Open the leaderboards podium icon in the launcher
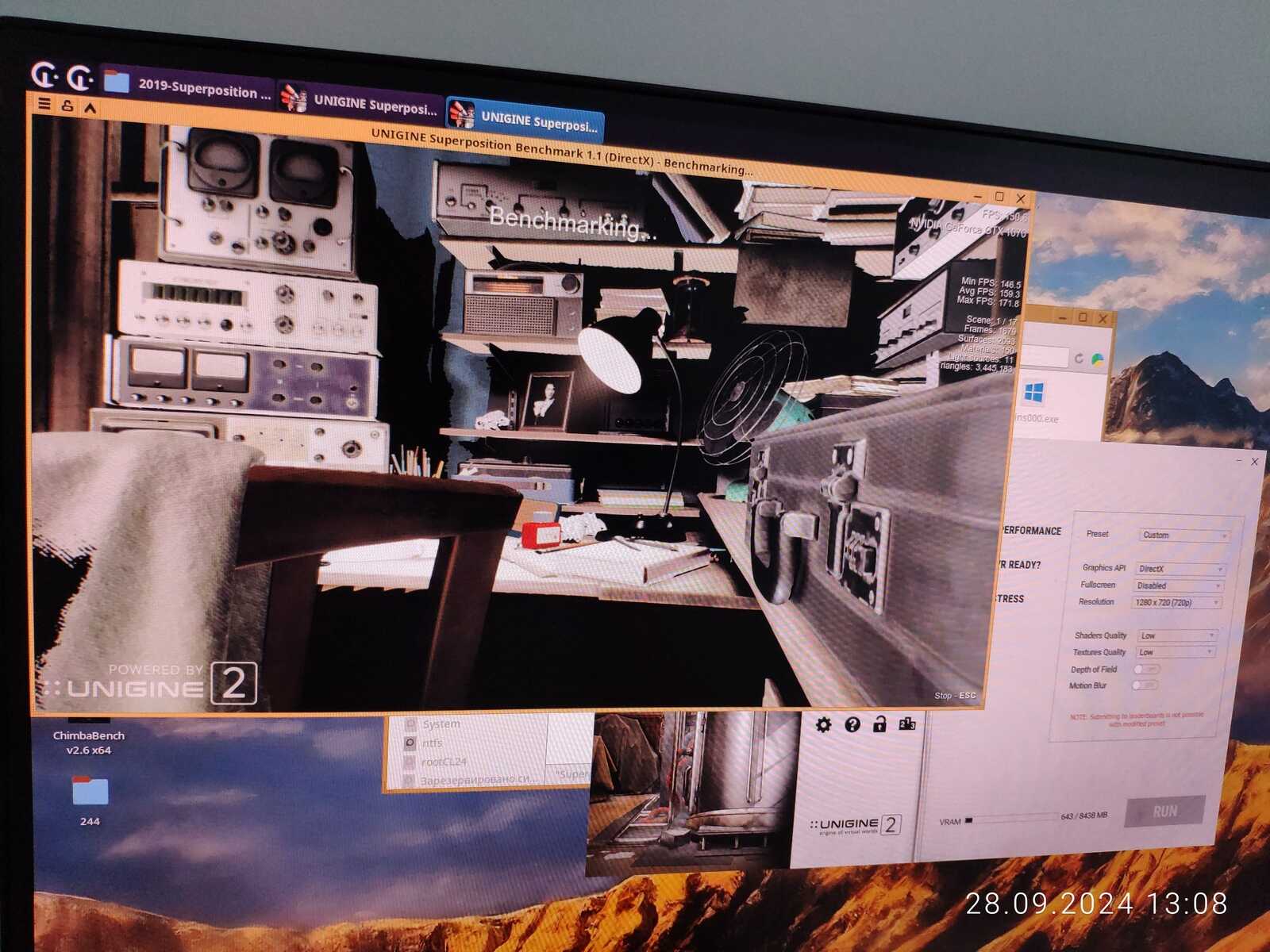Screen dimensions: 1270x952 click(907, 724)
